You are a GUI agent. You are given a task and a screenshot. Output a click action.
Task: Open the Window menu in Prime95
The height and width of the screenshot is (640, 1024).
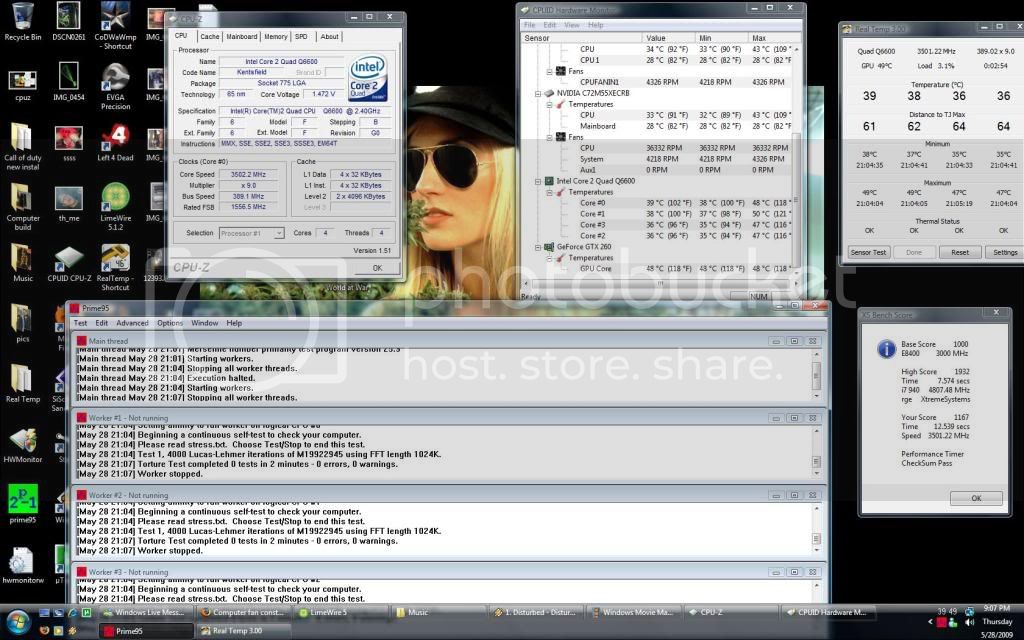(x=204, y=323)
